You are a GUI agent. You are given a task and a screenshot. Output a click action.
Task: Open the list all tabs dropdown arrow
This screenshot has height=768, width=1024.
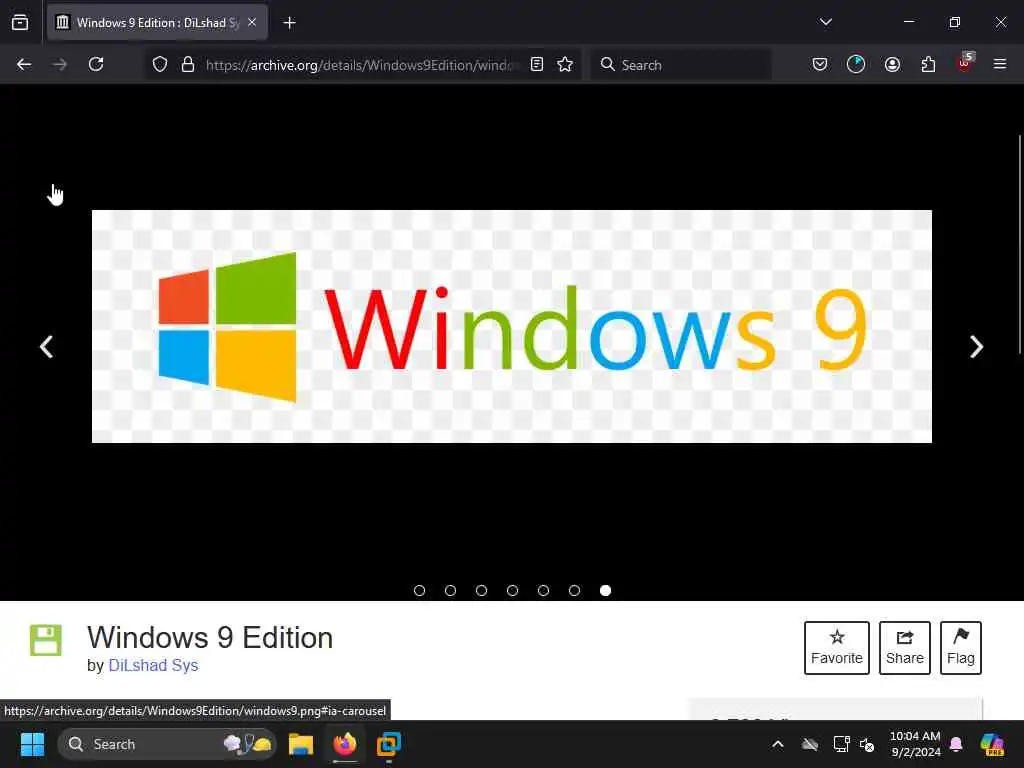tap(825, 22)
